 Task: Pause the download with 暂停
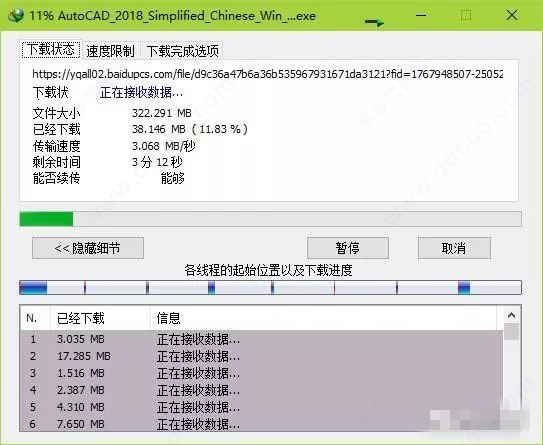[x=348, y=248]
